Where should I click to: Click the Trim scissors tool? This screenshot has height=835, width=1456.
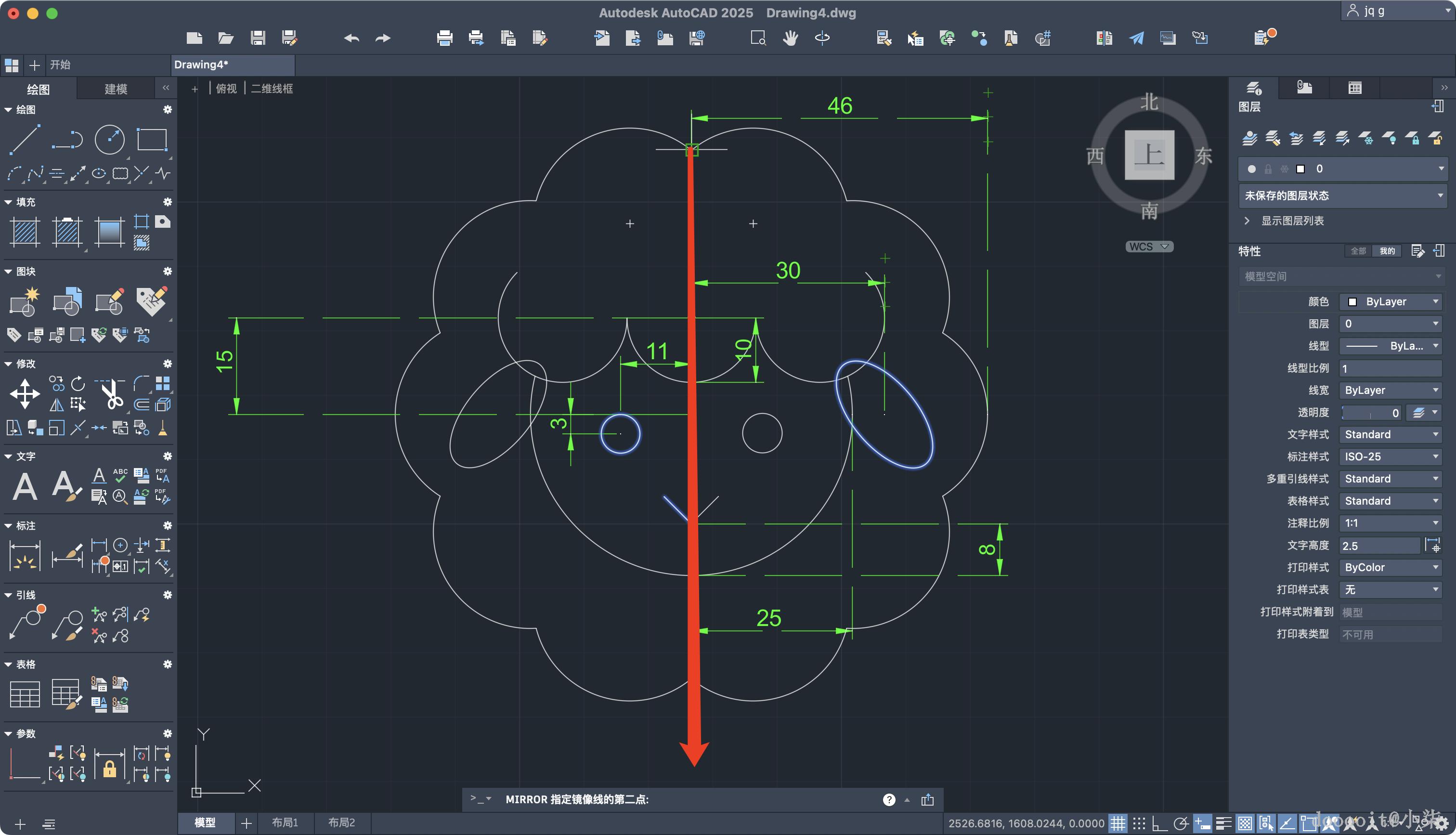(x=112, y=393)
